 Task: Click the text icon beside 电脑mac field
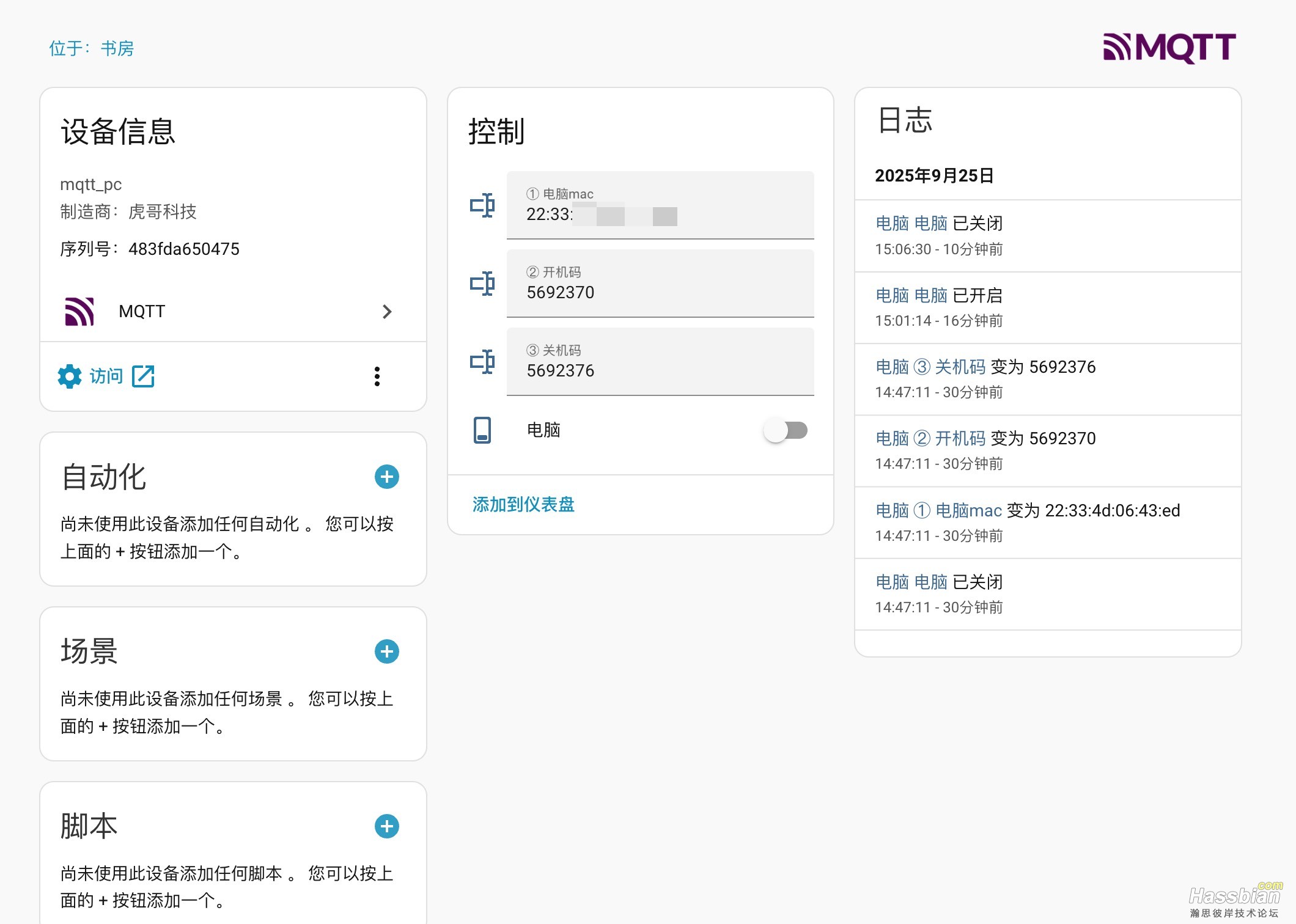(x=482, y=205)
